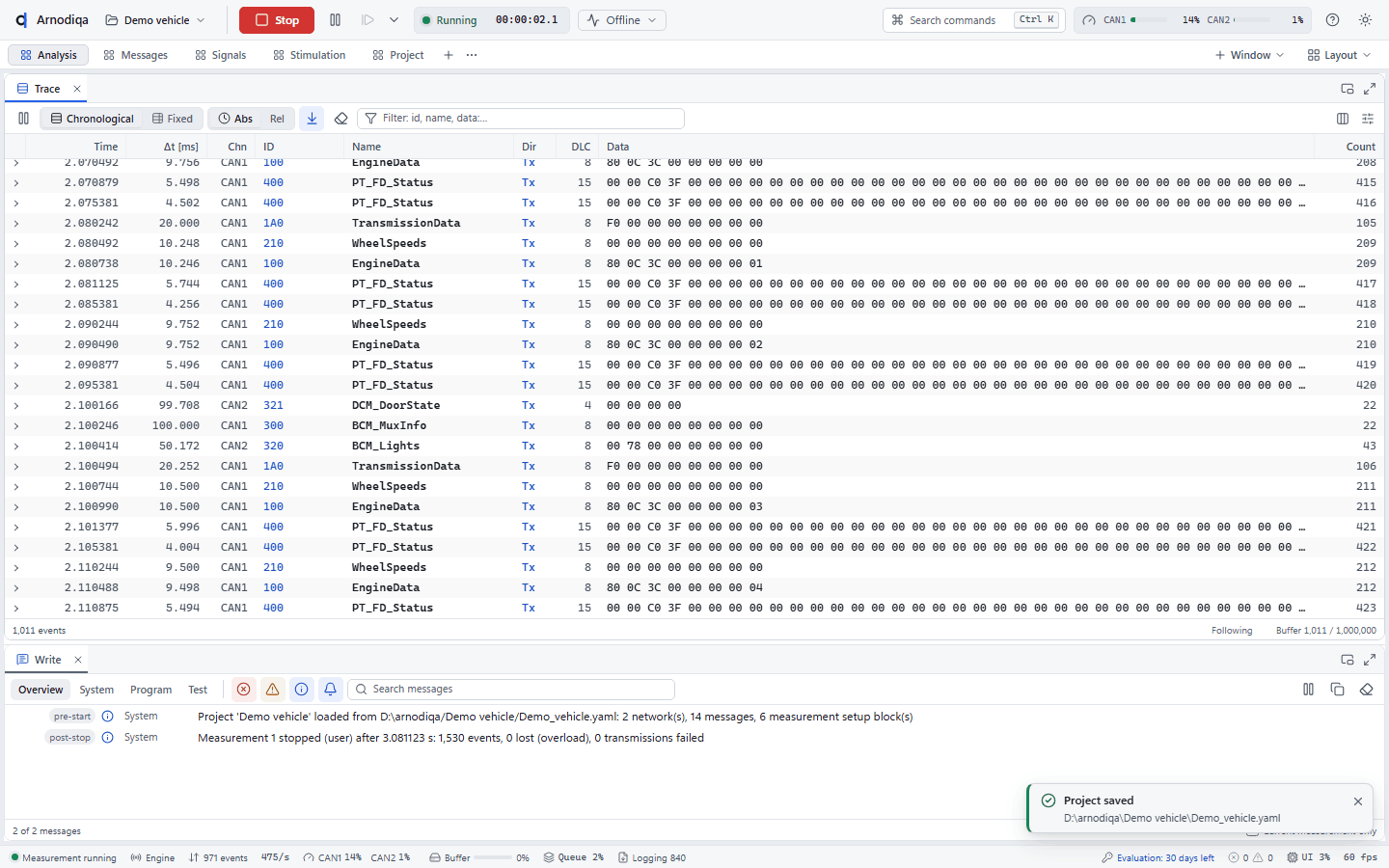Toggle the warning message filter in Write

click(x=272, y=690)
